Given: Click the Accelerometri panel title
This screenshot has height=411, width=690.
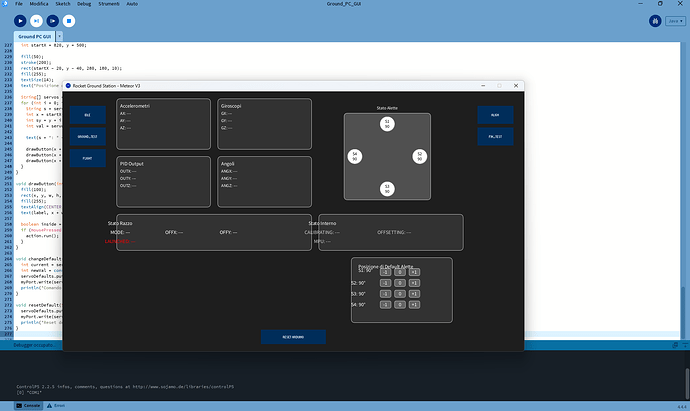Looking at the screenshot, I should [135, 106].
